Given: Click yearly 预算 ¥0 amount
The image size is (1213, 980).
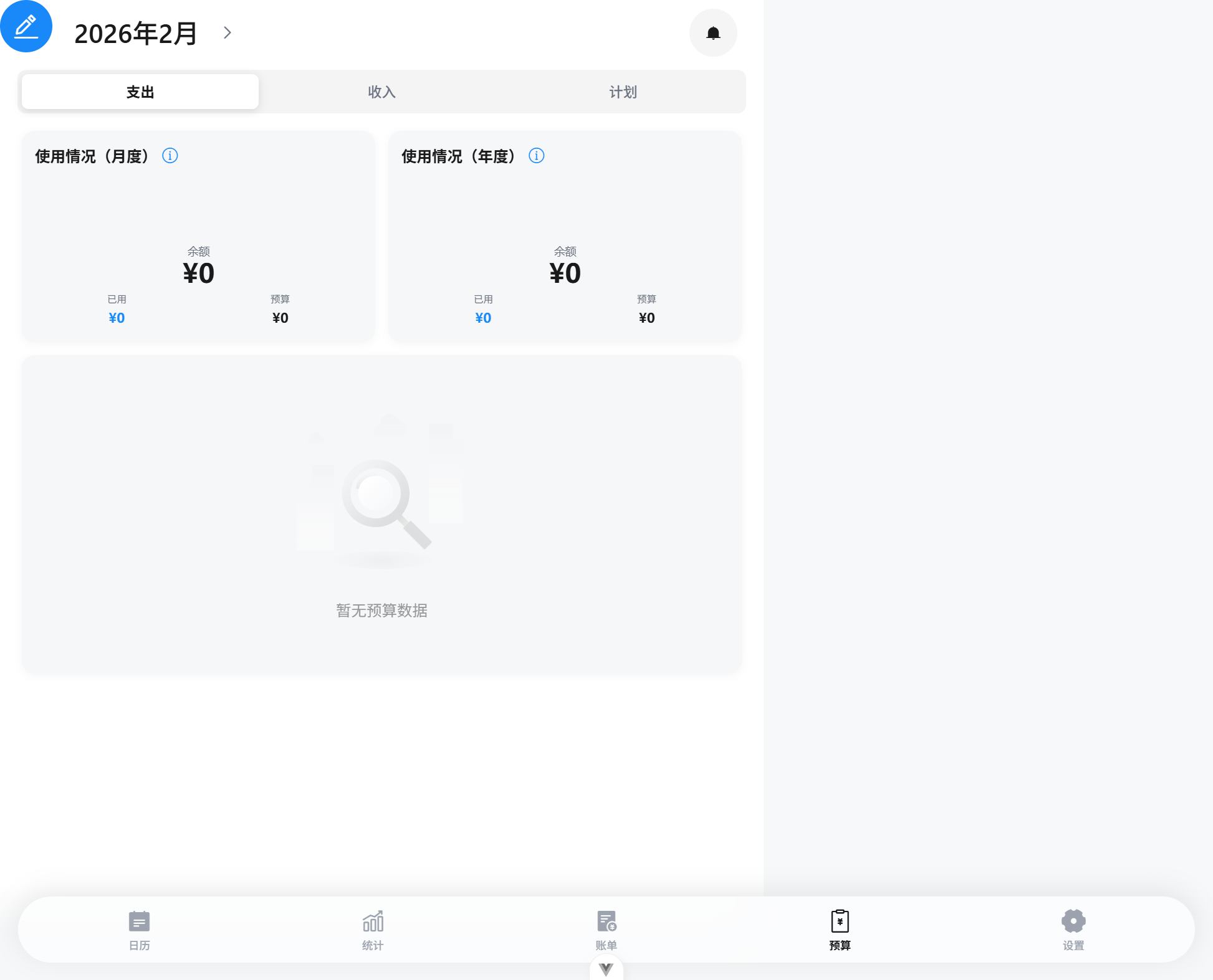Looking at the screenshot, I should pos(646,318).
